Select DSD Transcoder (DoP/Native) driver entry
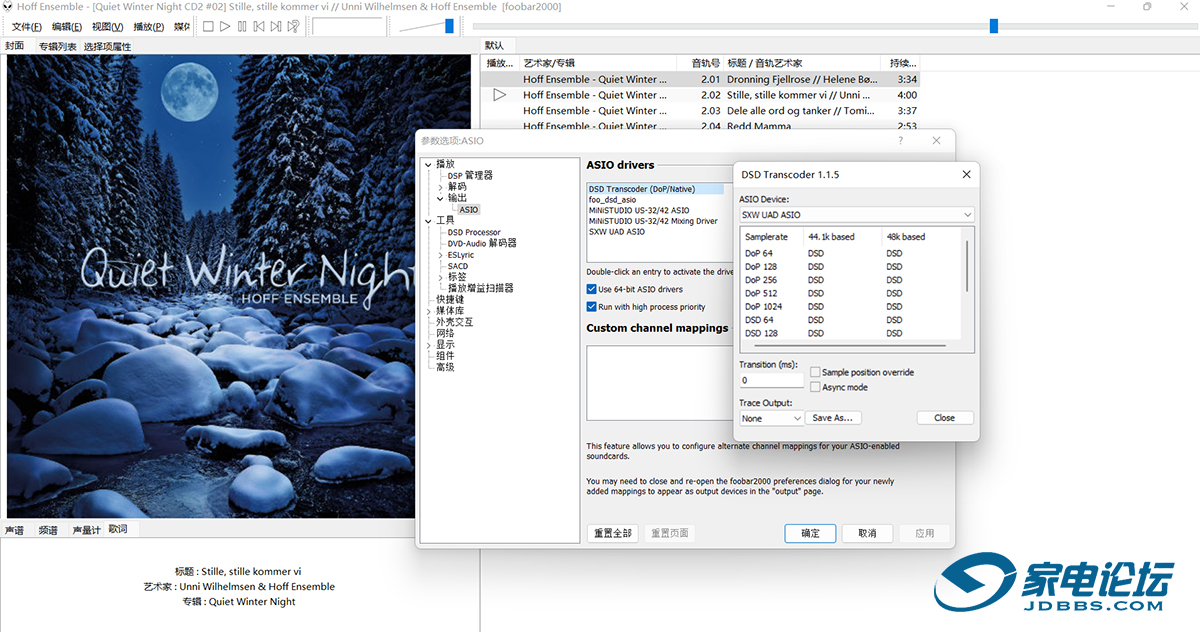1200x632 pixels. click(x=655, y=189)
